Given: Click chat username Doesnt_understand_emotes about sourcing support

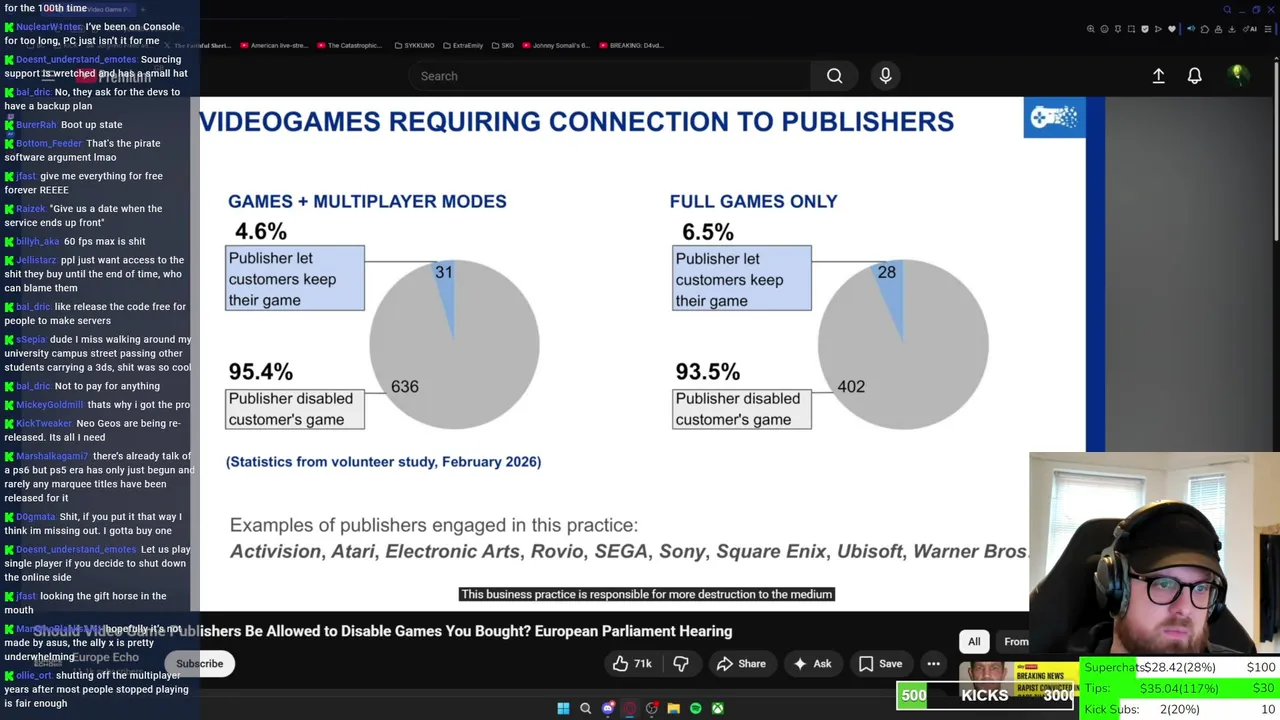Looking at the screenshot, I should coord(76,59).
